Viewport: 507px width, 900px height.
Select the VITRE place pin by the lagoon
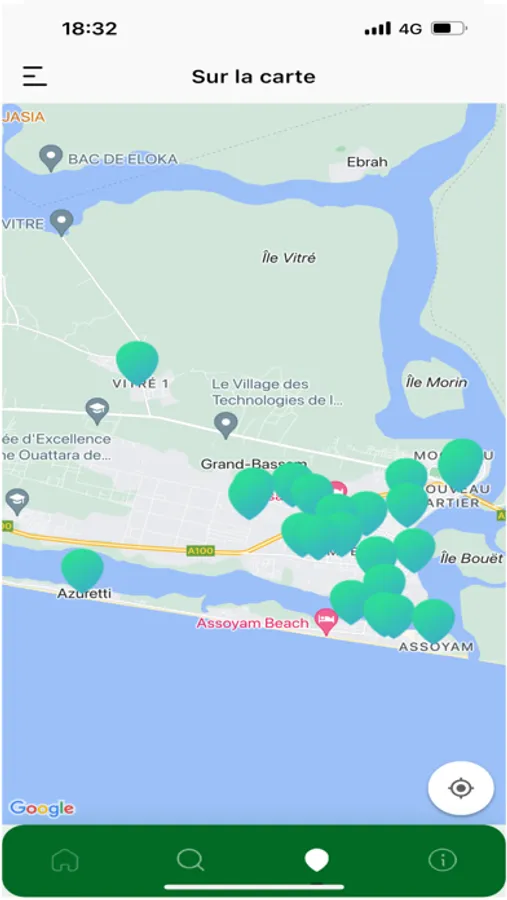(x=61, y=223)
